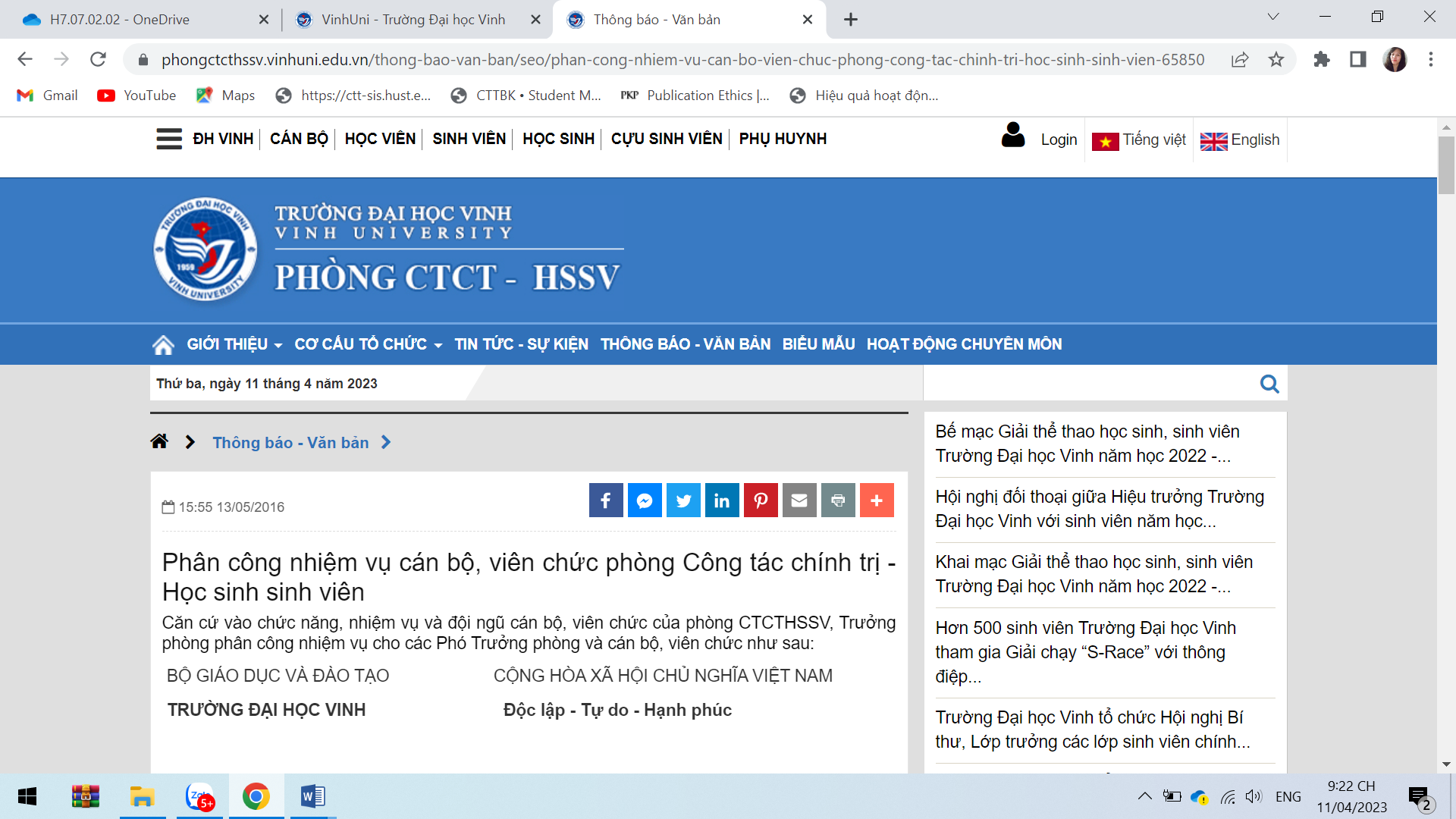Share article on LinkedIn
Viewport: 1456px width, 819px height.
(722, 500)
